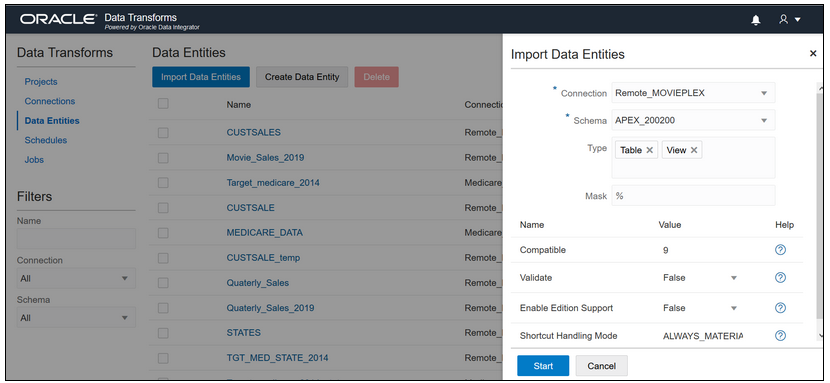830x383 pixels.
Task: Cancel the import dialog
Action: click(601, 366)
